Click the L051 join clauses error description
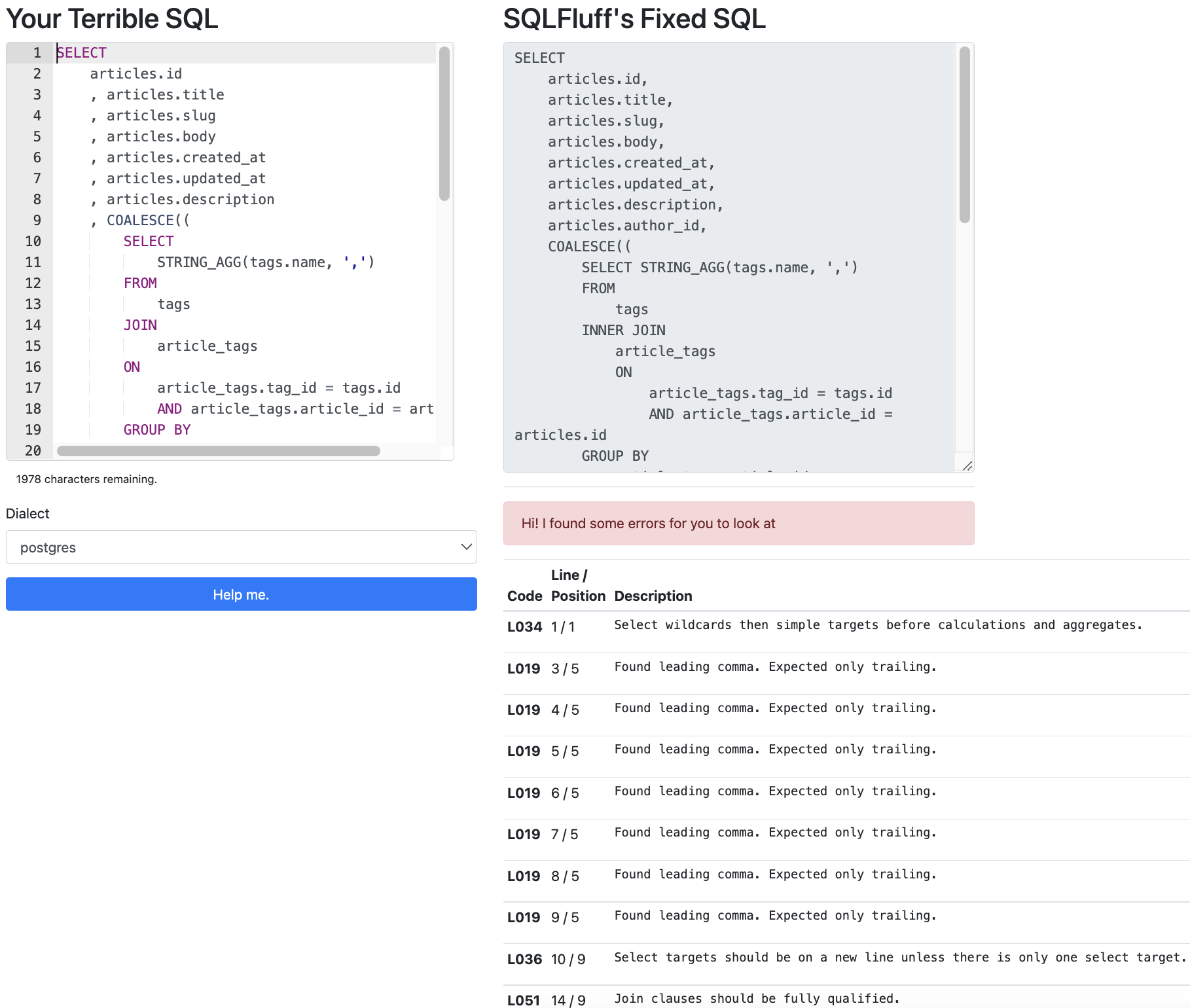The height and width of the screenshot is (1008, 1190). tap(755, 998)
